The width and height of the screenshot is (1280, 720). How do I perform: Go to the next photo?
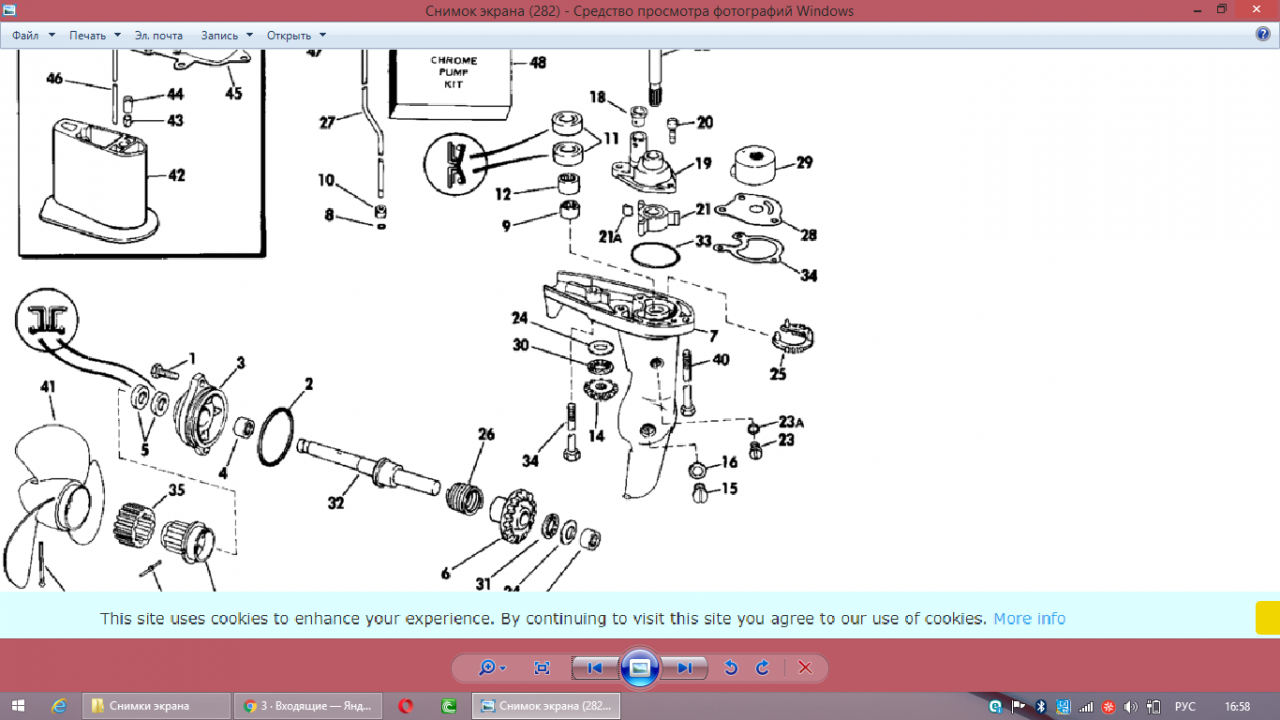(x=685, y=668)
